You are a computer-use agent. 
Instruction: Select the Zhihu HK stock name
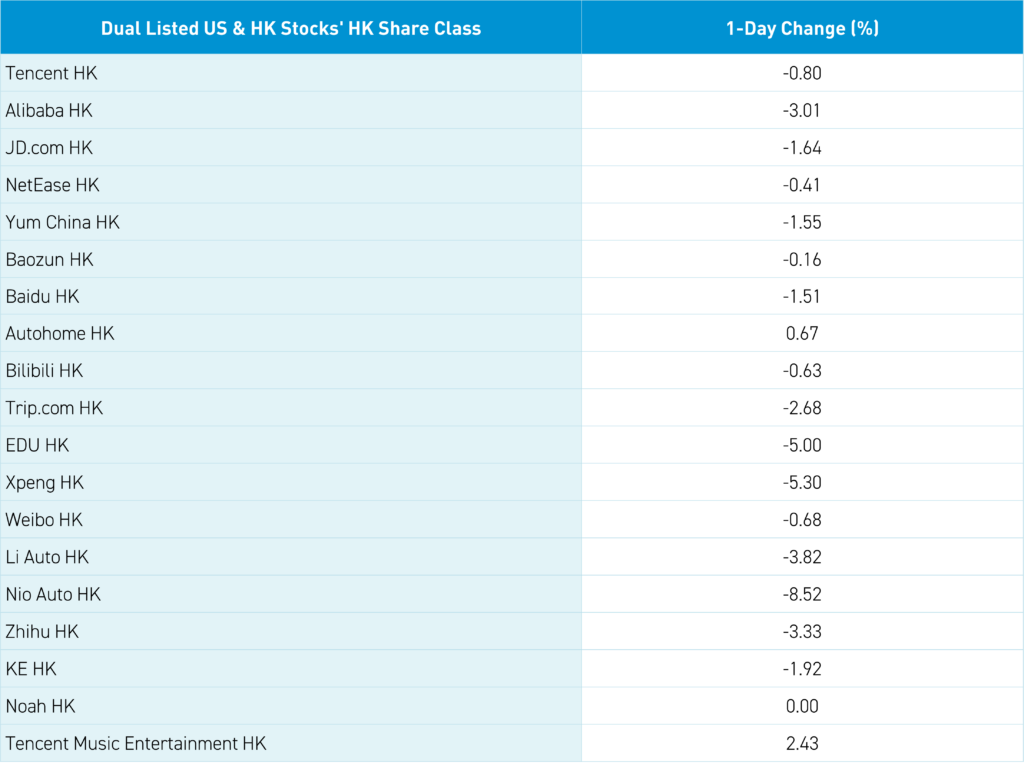[42, 632]
